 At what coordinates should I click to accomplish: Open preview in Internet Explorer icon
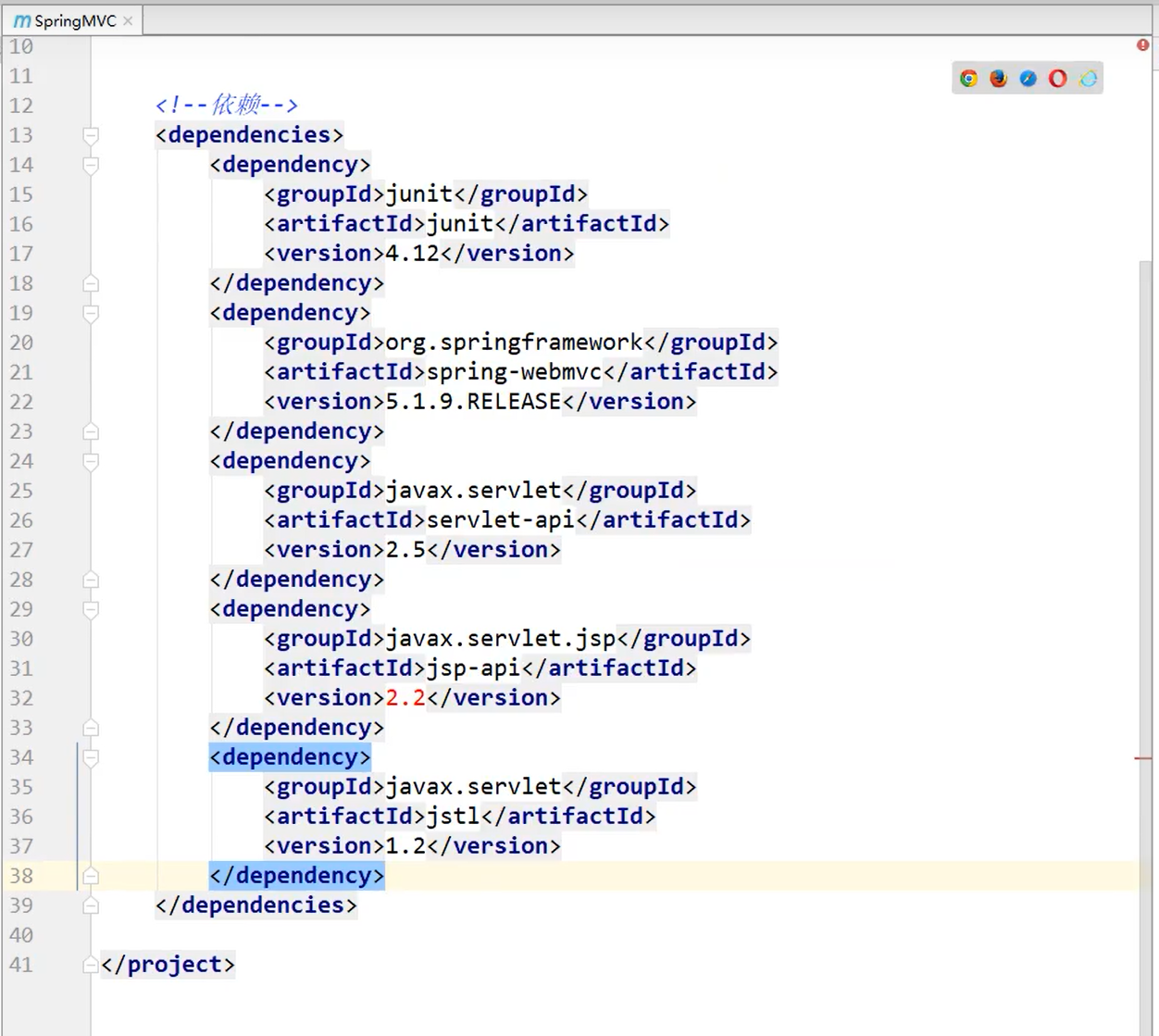point(1088,79)
